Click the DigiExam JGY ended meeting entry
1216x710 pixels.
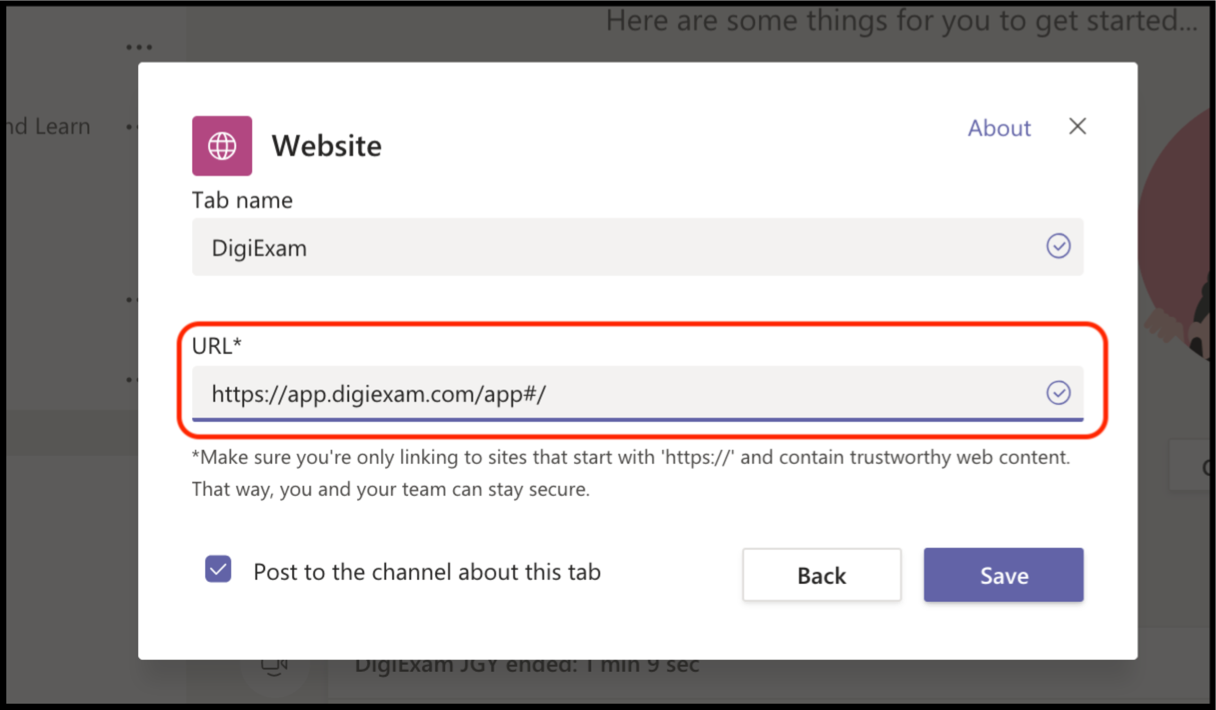(527, 663)
